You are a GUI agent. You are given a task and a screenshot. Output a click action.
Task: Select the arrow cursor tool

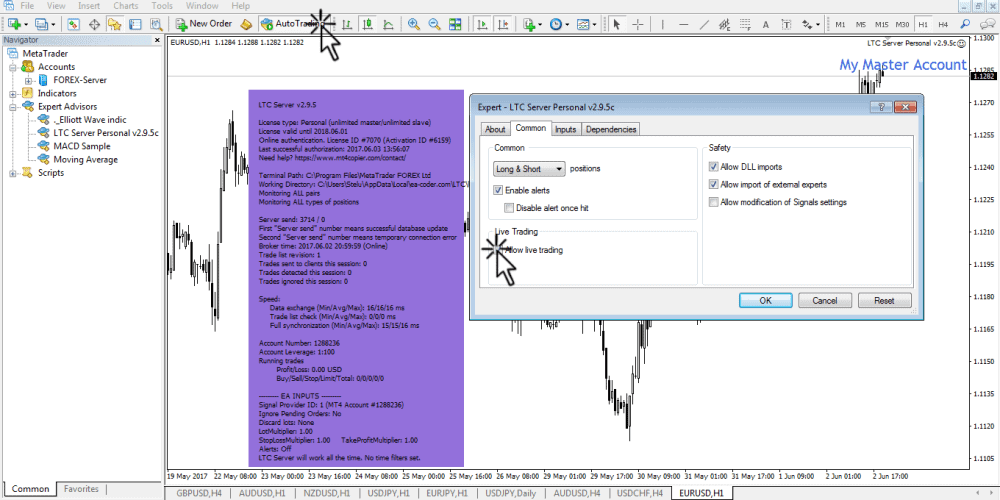(x=617, y=24)
